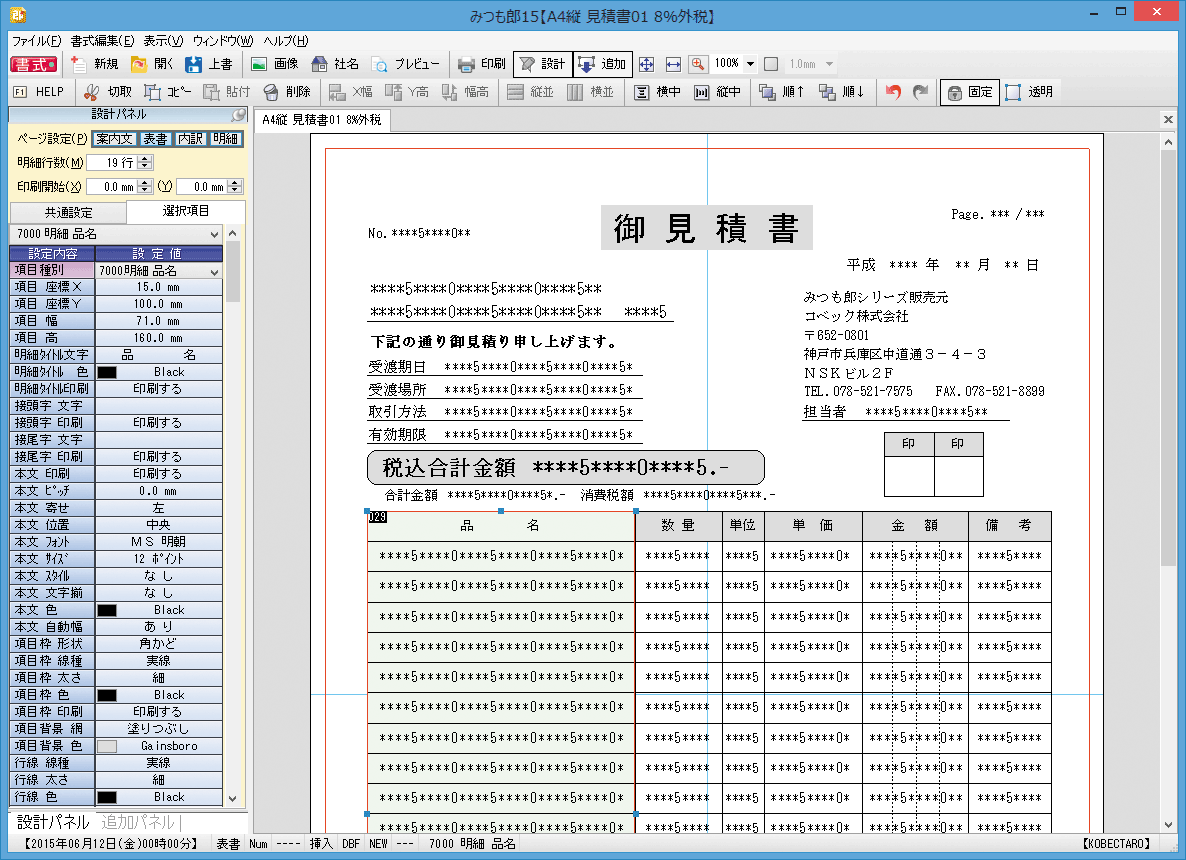Viewport: 1186px width, 860px height.
Task: Open the 項目種別 value dropdown
Action: [x=213, y=271]
